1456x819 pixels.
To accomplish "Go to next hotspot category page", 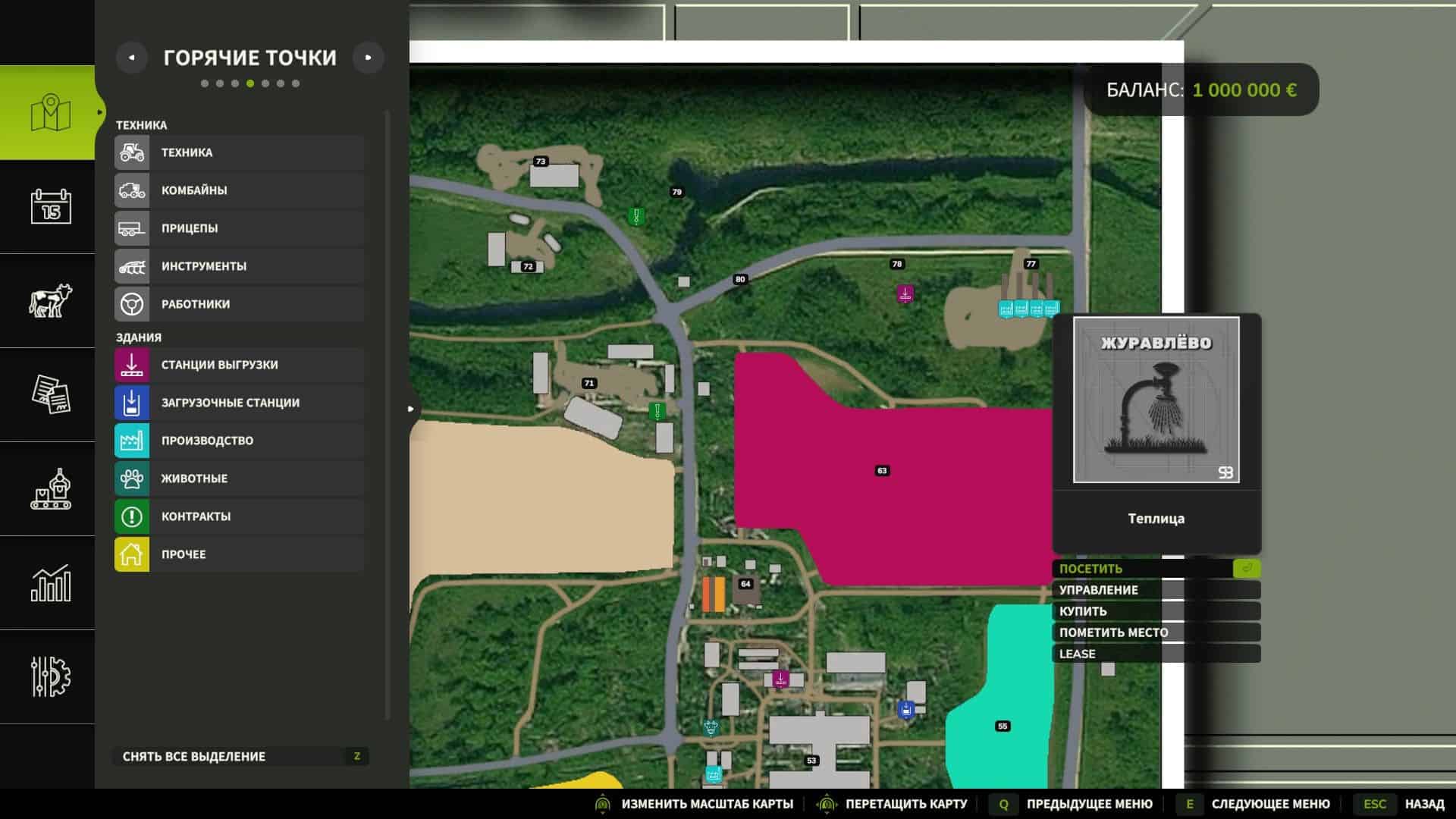I will [368, 58].
